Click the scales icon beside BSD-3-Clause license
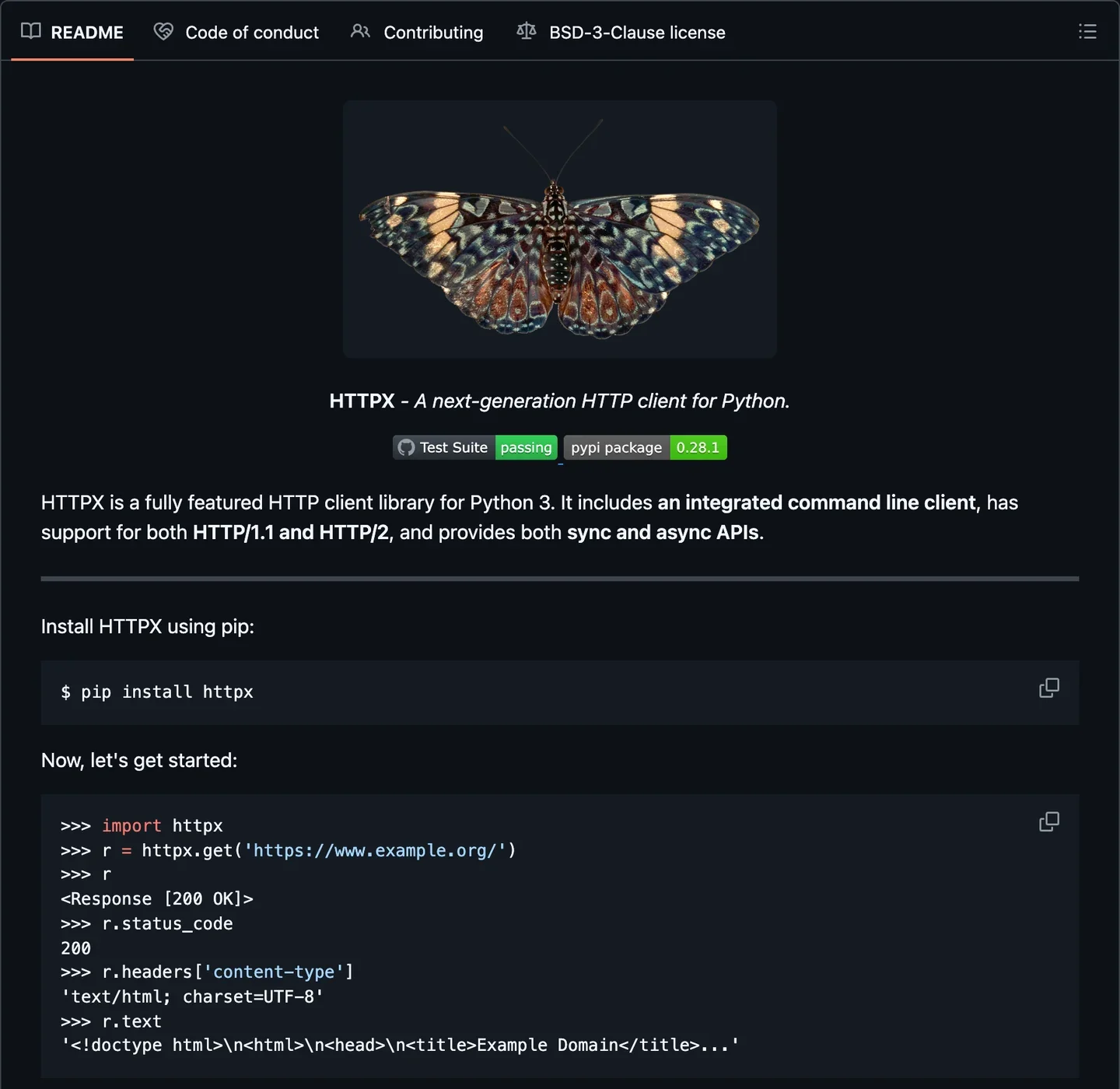The image size is (1120, 1089). click(x=527, y=31)
